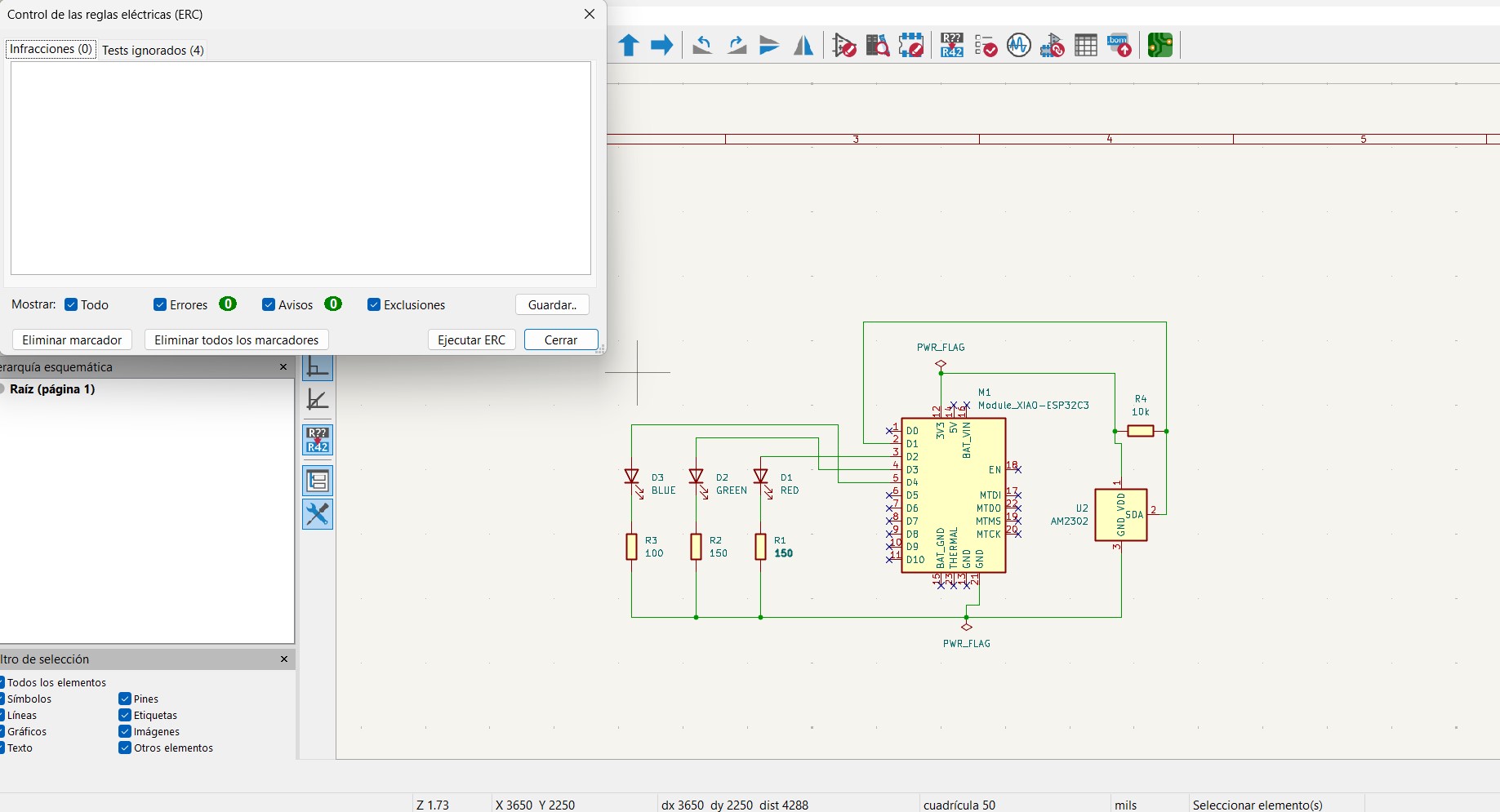Screen dimensions: 1500x812
Task: Open the symbol editor from the toolbar
Action: pyautogui.click(x=844, y=46)
